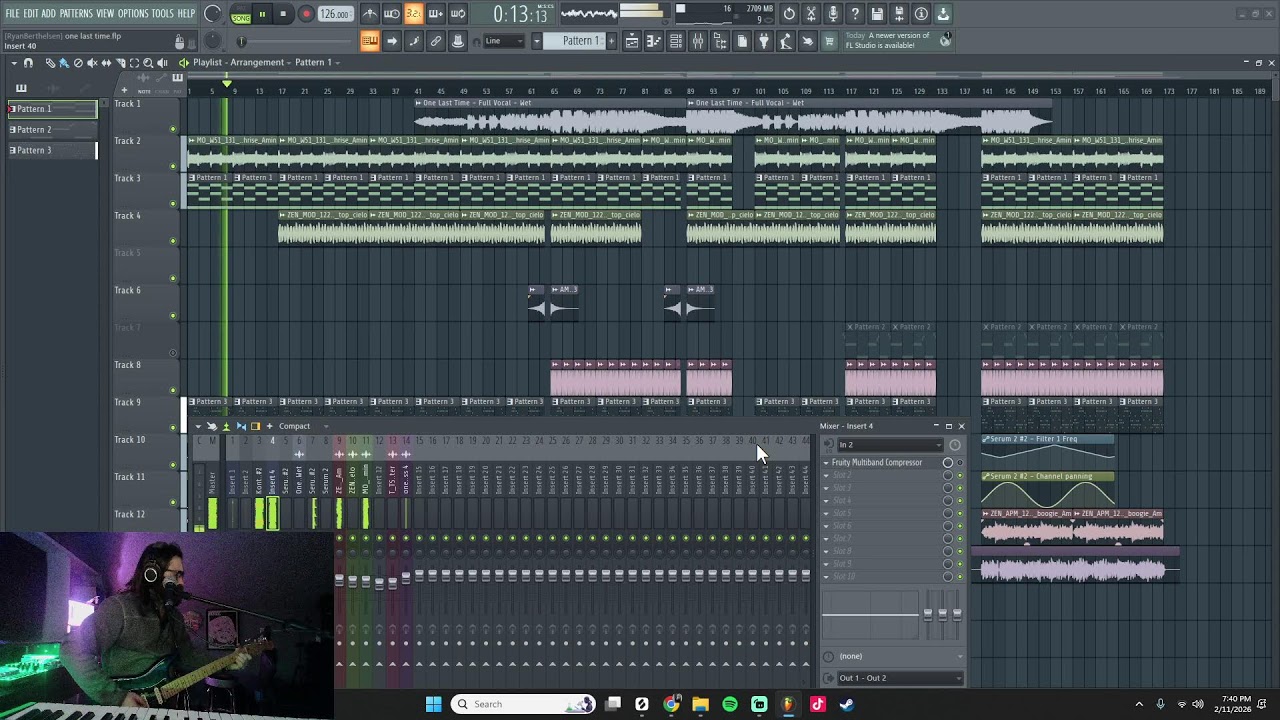Open the Line snap dropdown

[x=504, y=41]
